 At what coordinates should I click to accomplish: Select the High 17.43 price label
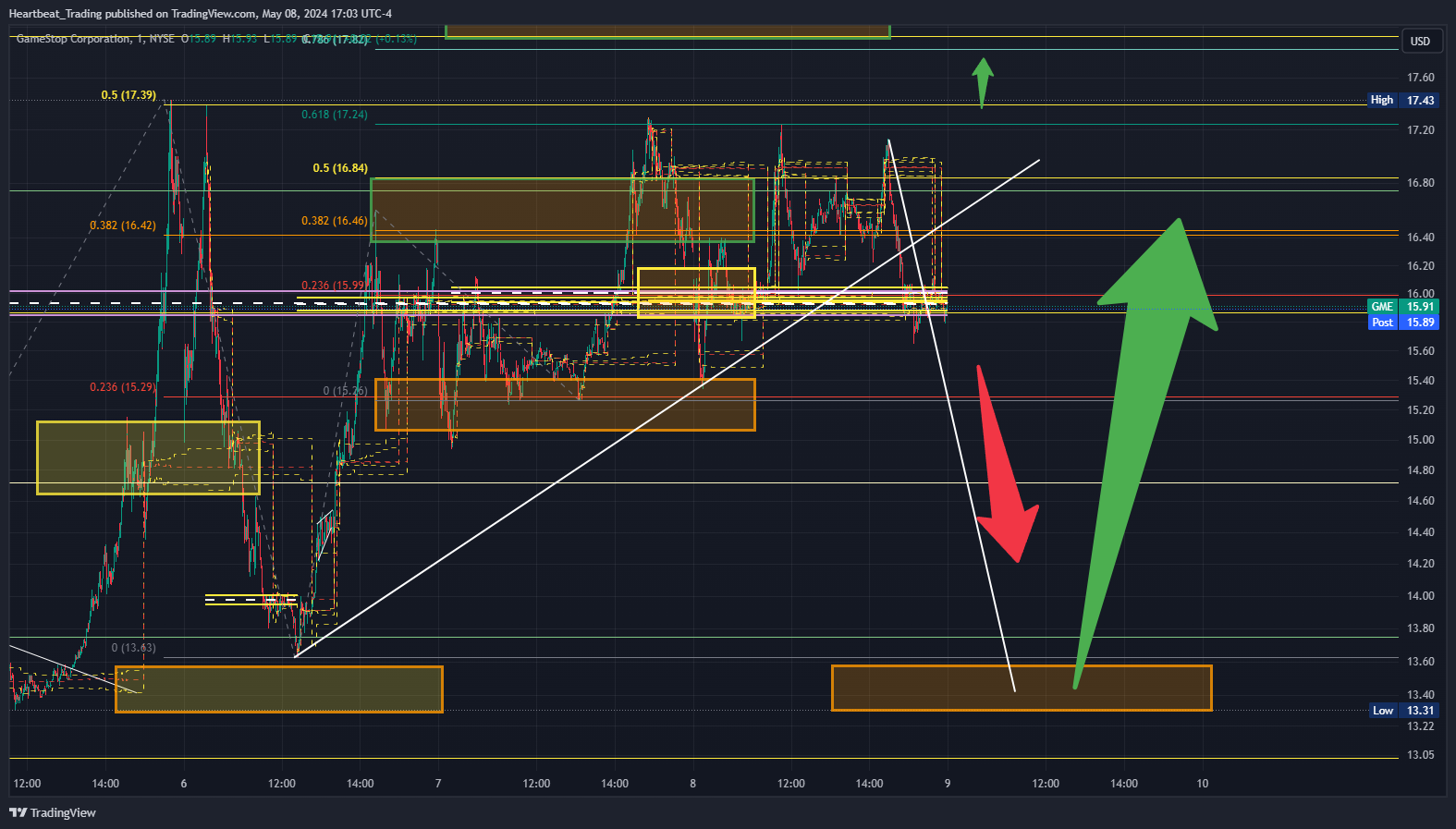(1402, 100)
